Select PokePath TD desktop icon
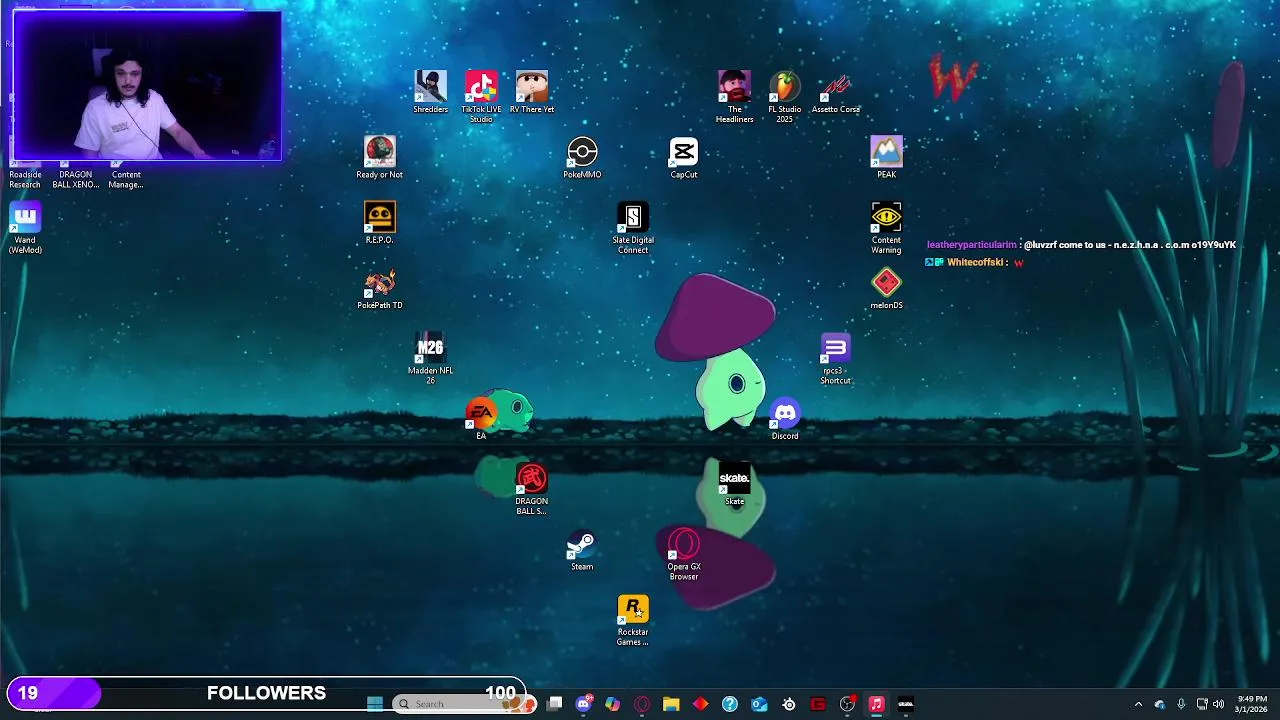Screen dimensions: 1280x720 click(x=380, y=289)
